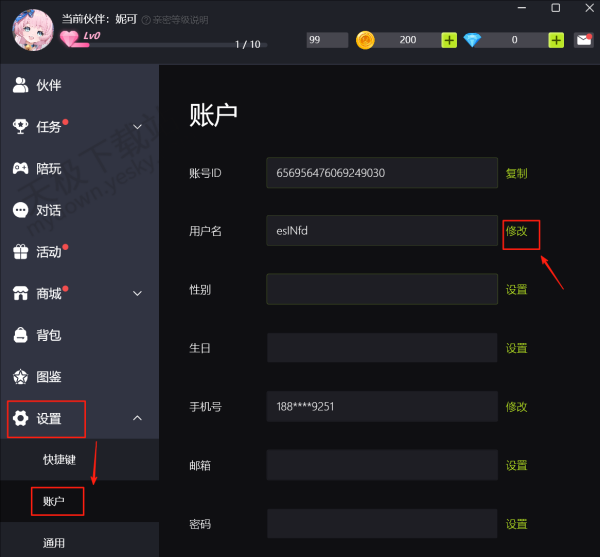Screen dimensions: 600x557
Task: Click the intimacy level progress bar
Action: 170,45
